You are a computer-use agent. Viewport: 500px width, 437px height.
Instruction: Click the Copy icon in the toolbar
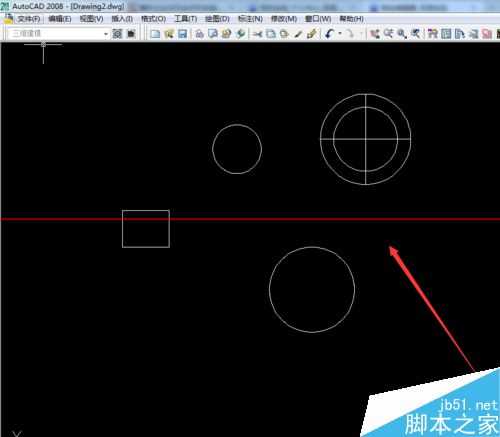(271, 34)
